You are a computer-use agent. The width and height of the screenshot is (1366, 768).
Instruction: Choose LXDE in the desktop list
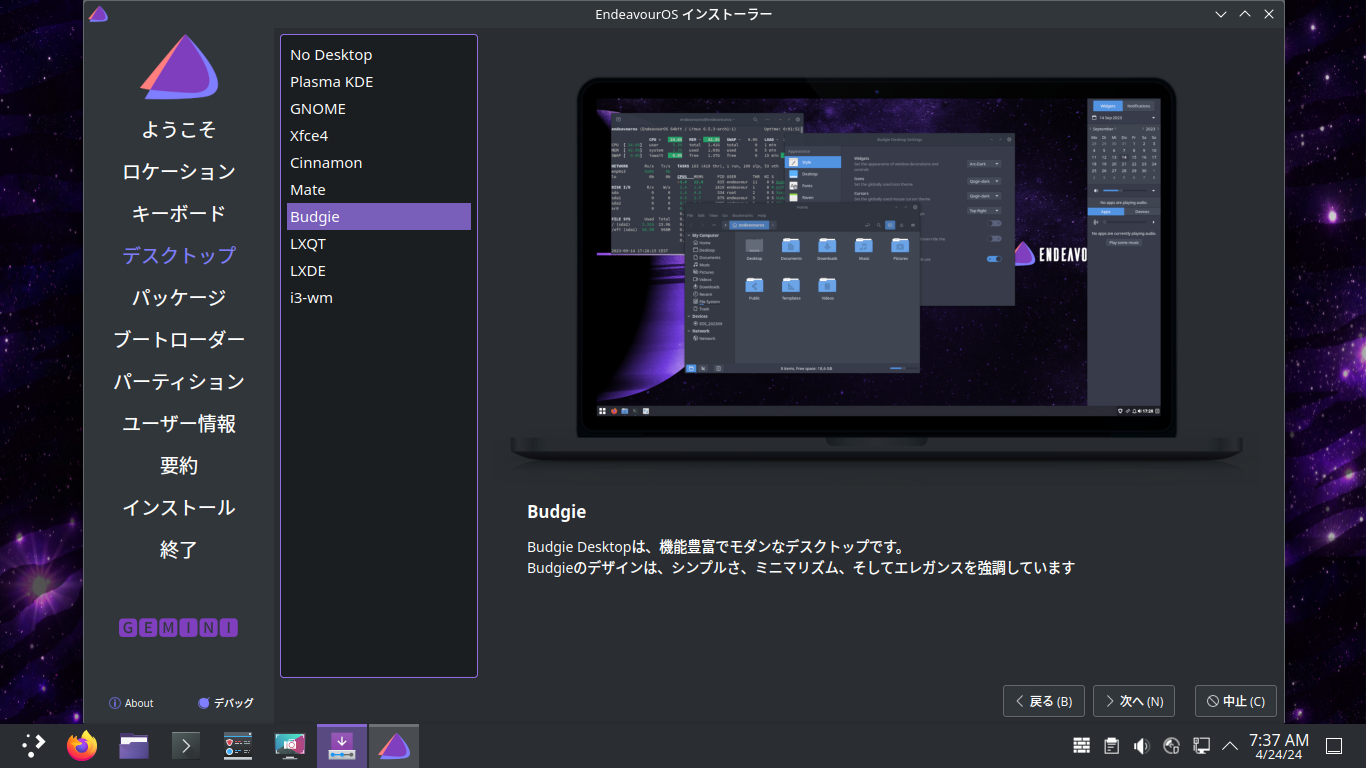(379, 271)
